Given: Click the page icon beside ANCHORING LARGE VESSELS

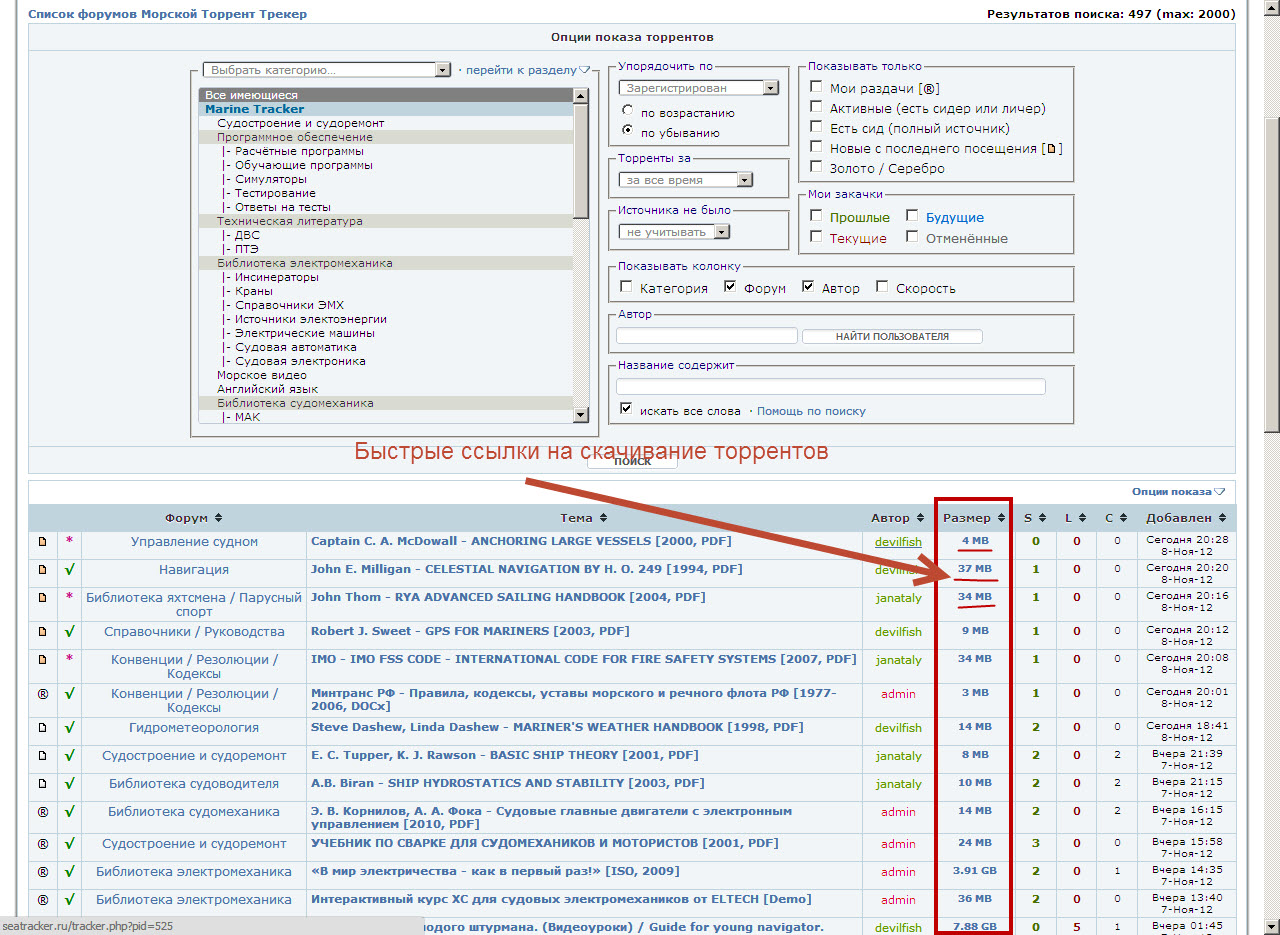Looking at the screenshot, I should pos(42,541).
